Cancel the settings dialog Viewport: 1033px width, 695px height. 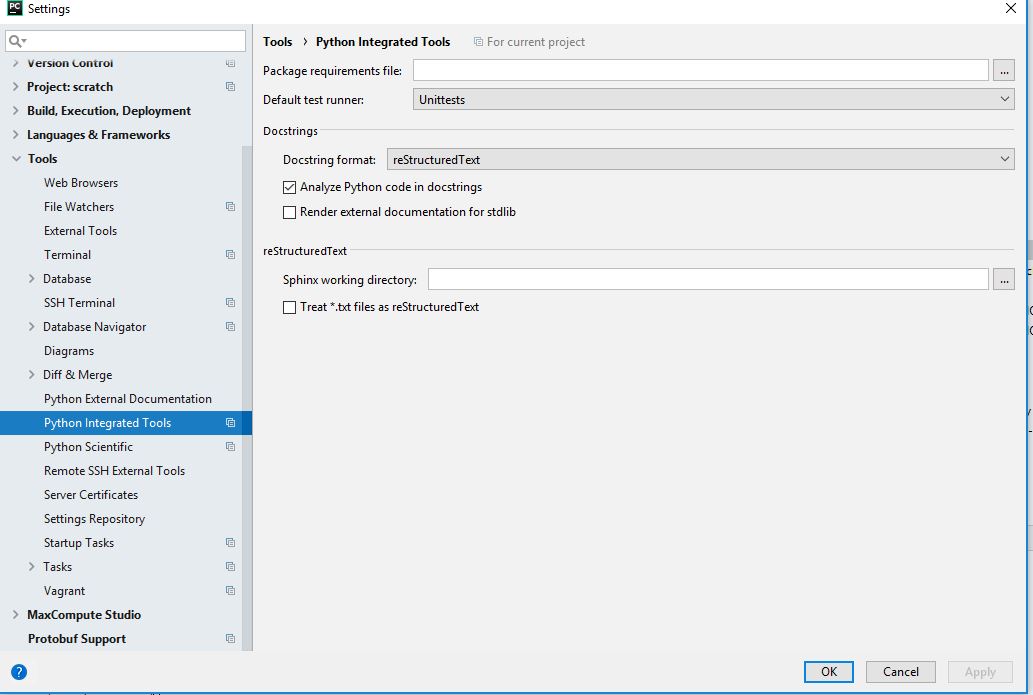click(x=901, y=671)
